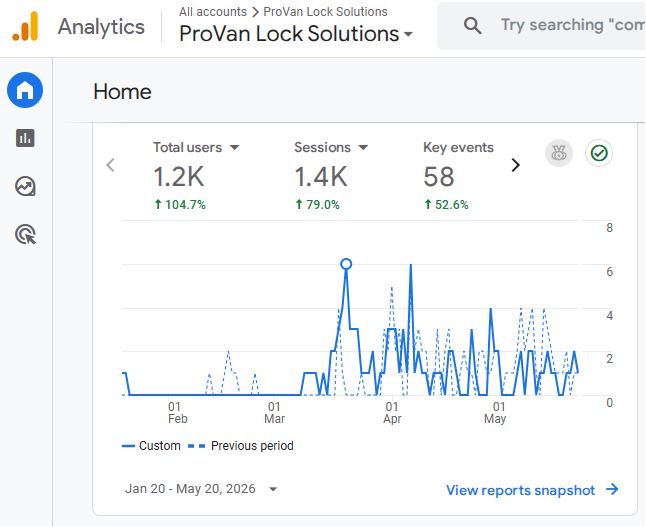Click the highlighted chart peak marker

(x=346, y=264)
